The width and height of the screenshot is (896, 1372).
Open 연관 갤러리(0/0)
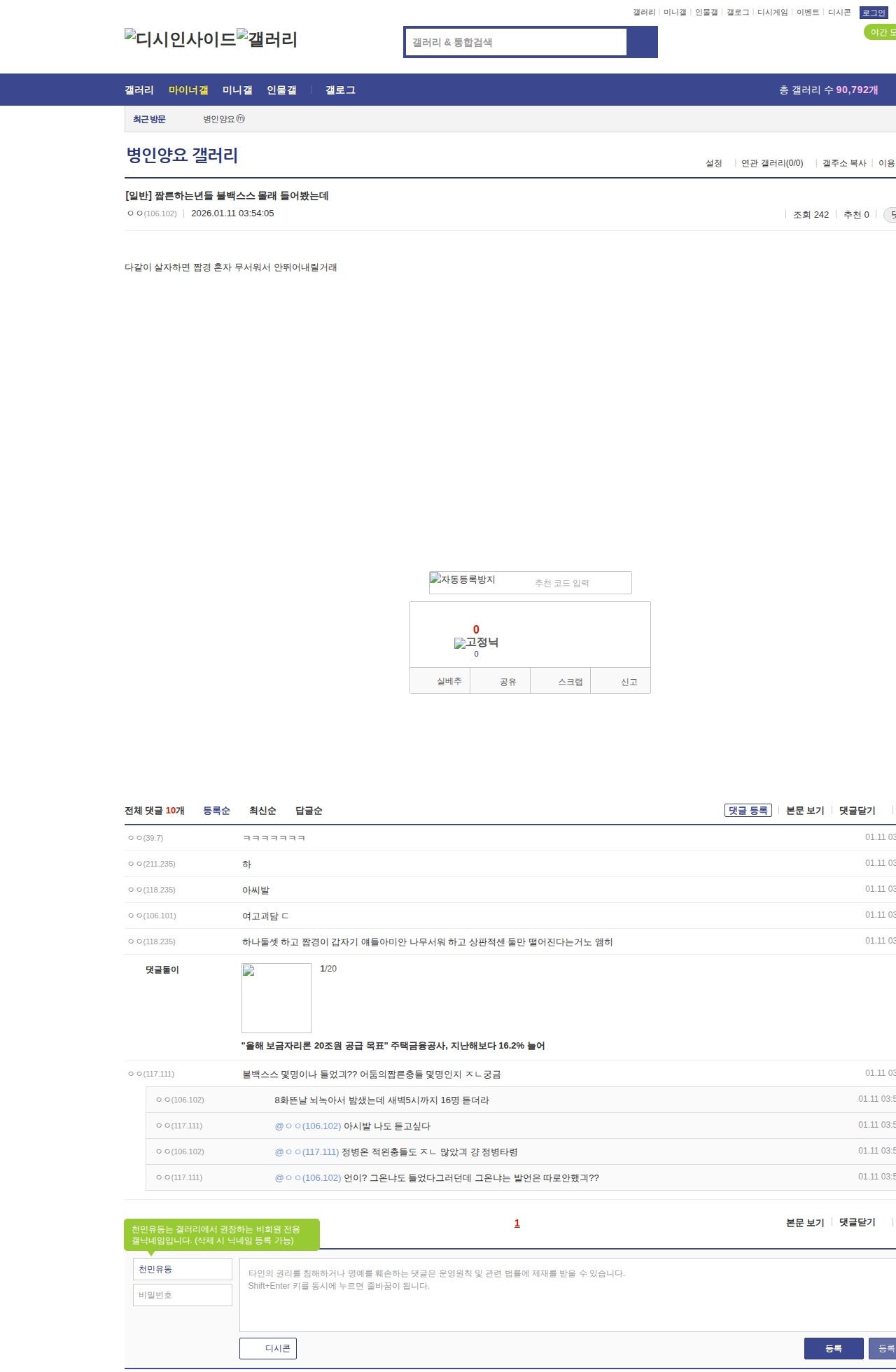click(x=772, y=163)
